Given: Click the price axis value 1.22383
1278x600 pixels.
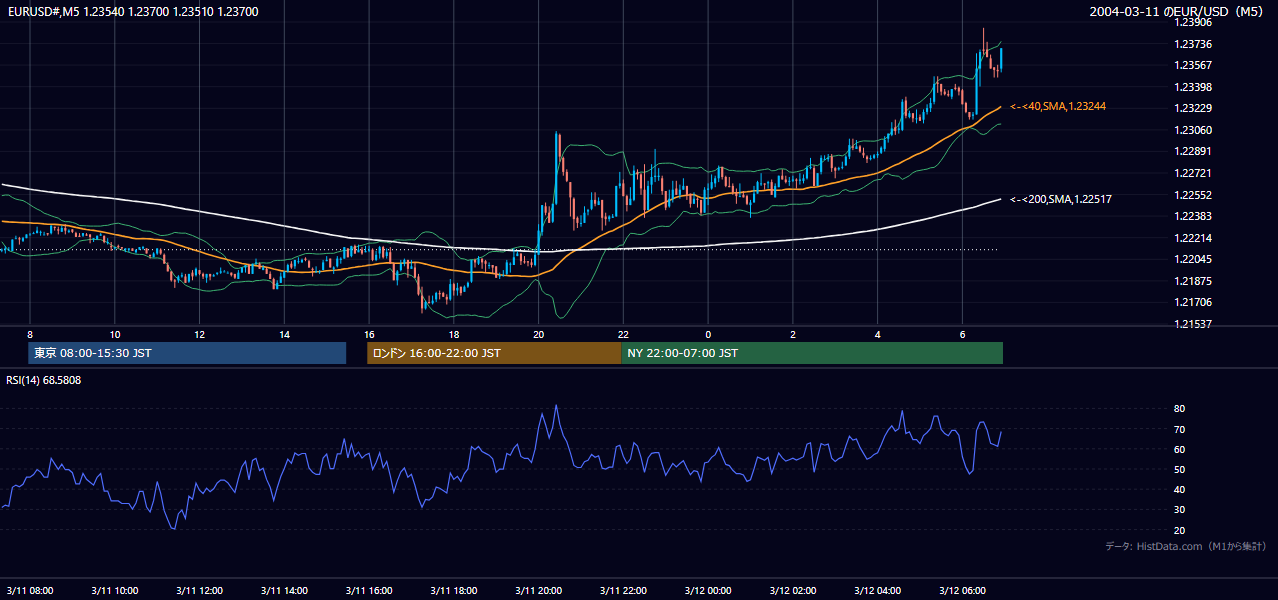Looking at the screenshot, I should [x=1194, y=216].
